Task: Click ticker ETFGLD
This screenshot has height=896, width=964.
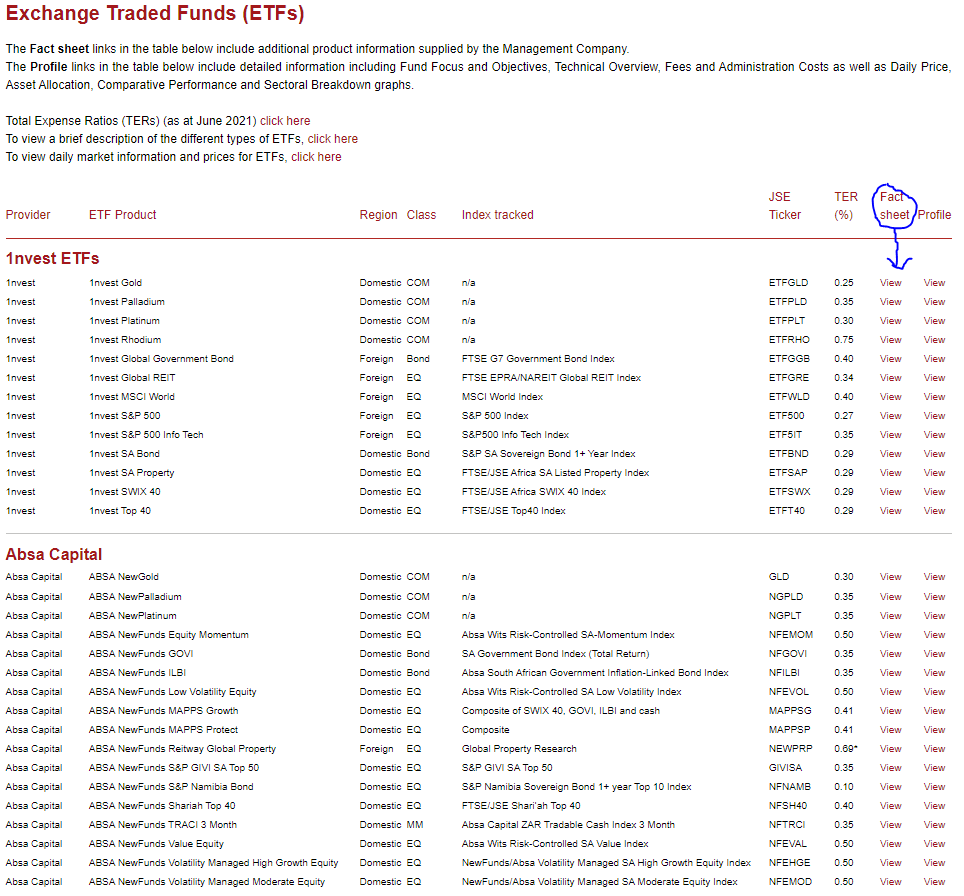Action: tap(788, 283)
